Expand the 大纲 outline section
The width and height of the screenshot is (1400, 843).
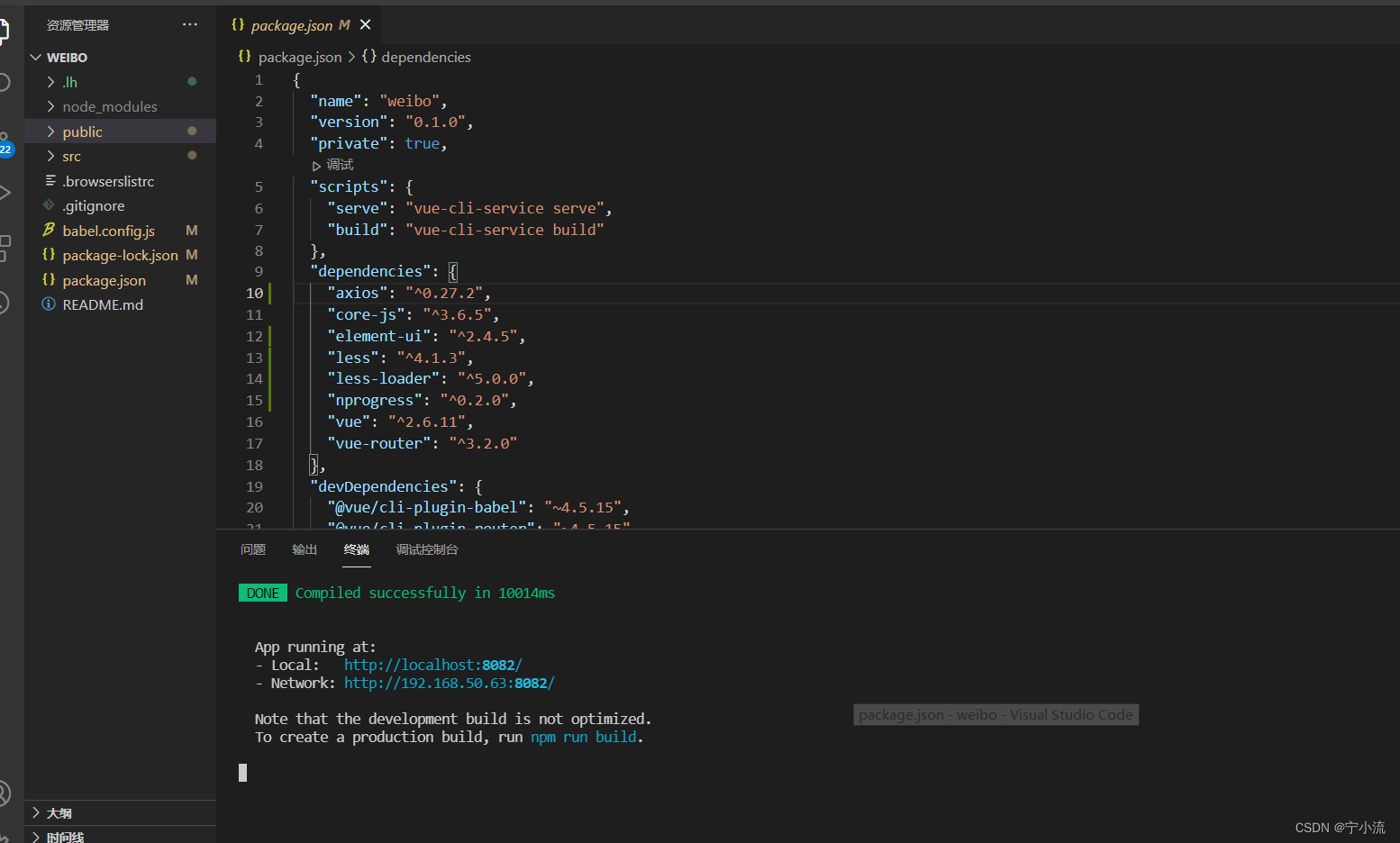click(x=120, y=812)
